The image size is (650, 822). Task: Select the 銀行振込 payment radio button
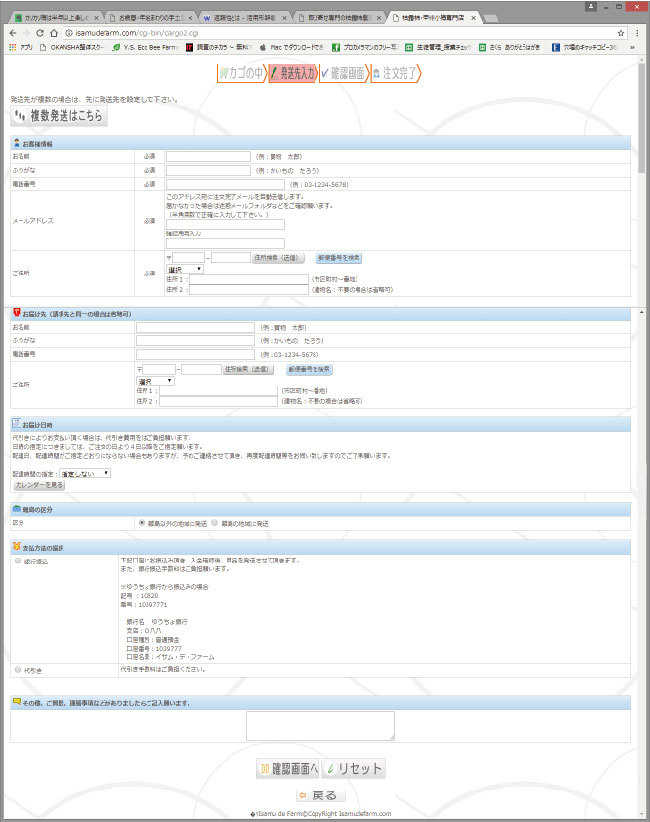[x=17, y=561]
